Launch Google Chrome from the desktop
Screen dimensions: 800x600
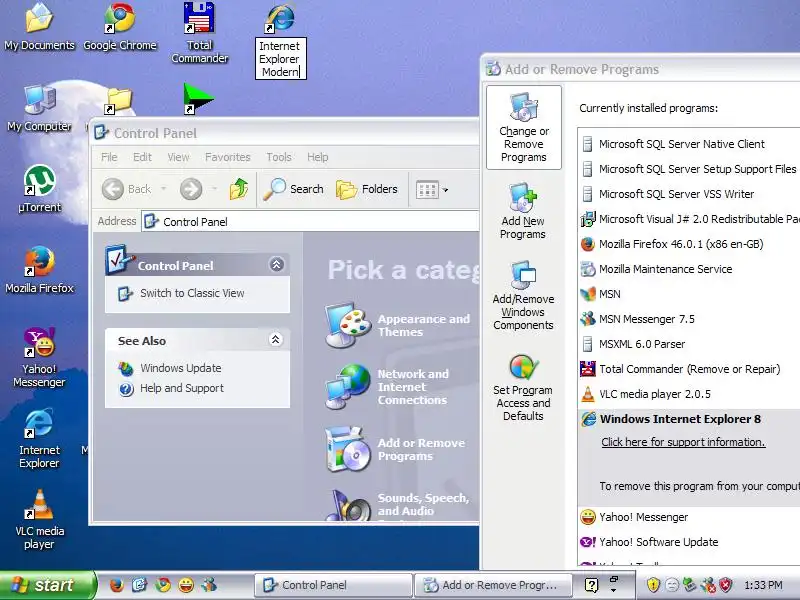tap(120, 27)
